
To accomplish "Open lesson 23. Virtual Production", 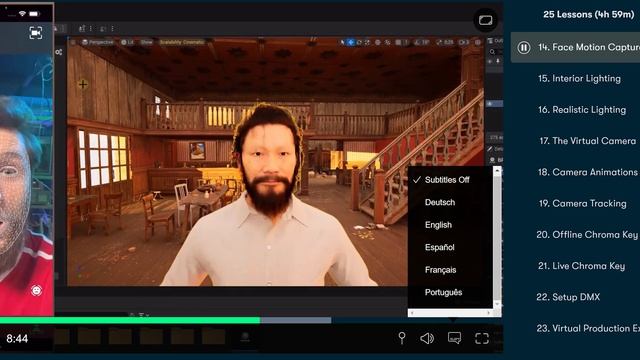I will pyautogui.click(x=588, y=328).
